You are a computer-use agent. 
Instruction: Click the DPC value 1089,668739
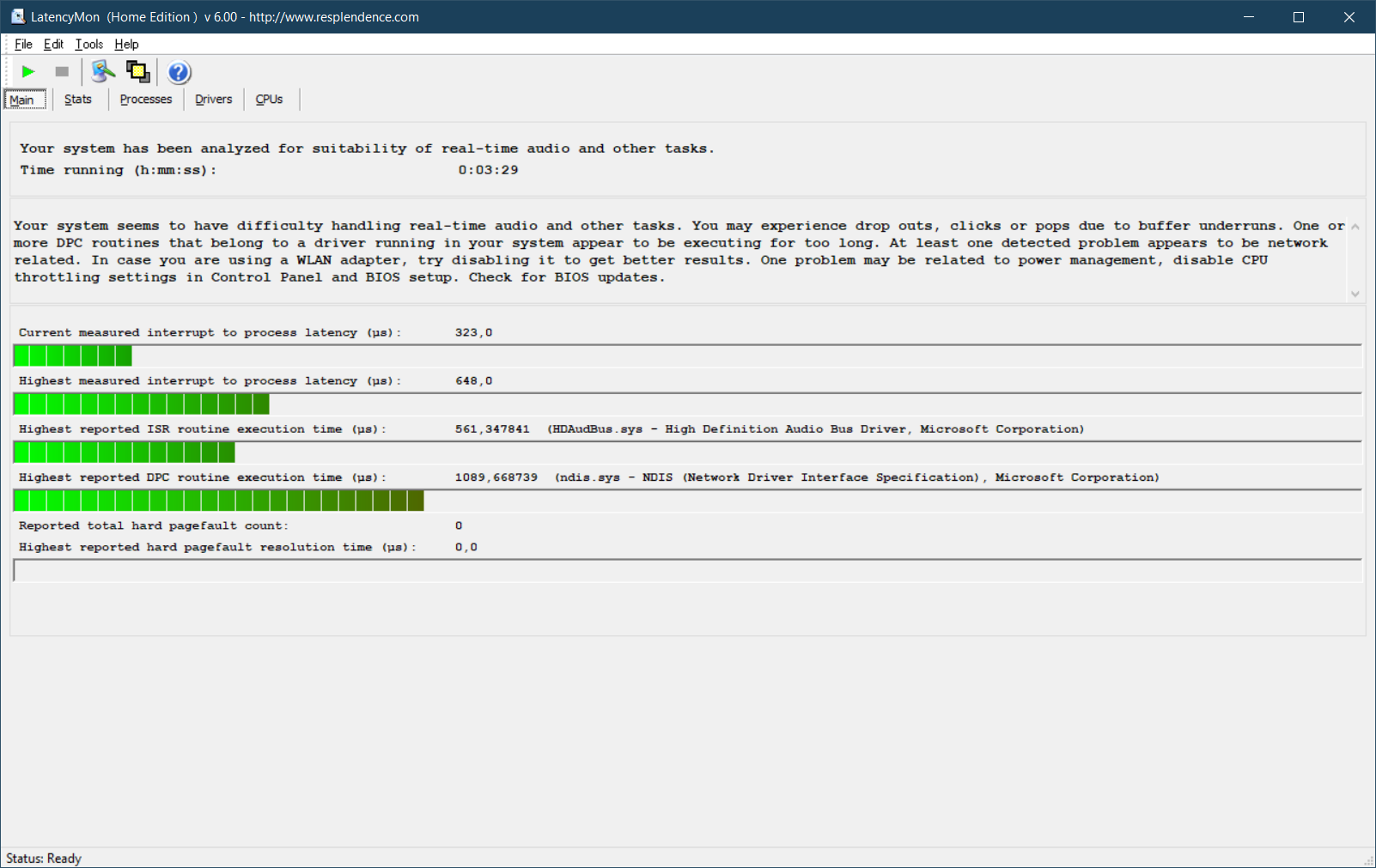(496, 476)
